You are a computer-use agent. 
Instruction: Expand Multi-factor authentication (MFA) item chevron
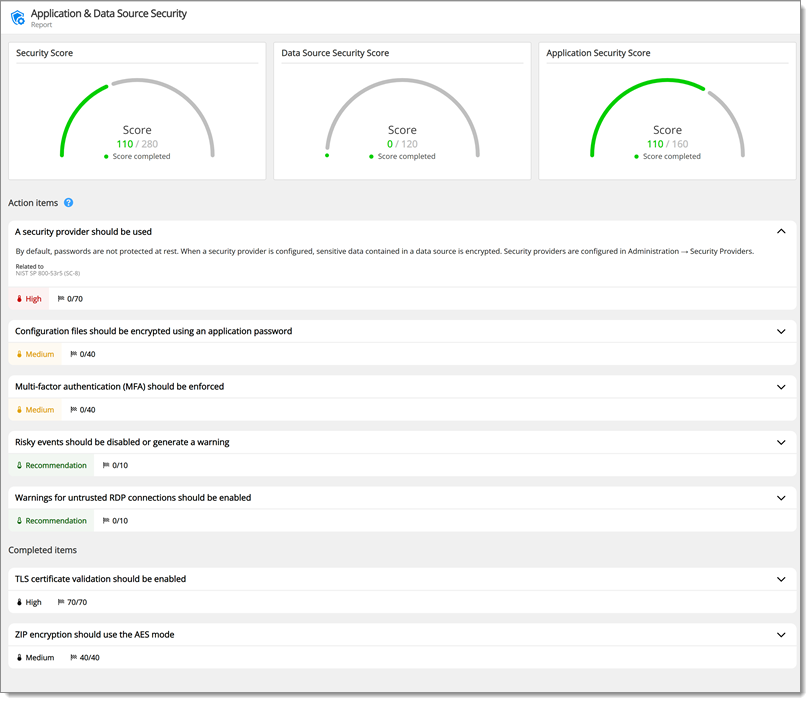[781, 387]
